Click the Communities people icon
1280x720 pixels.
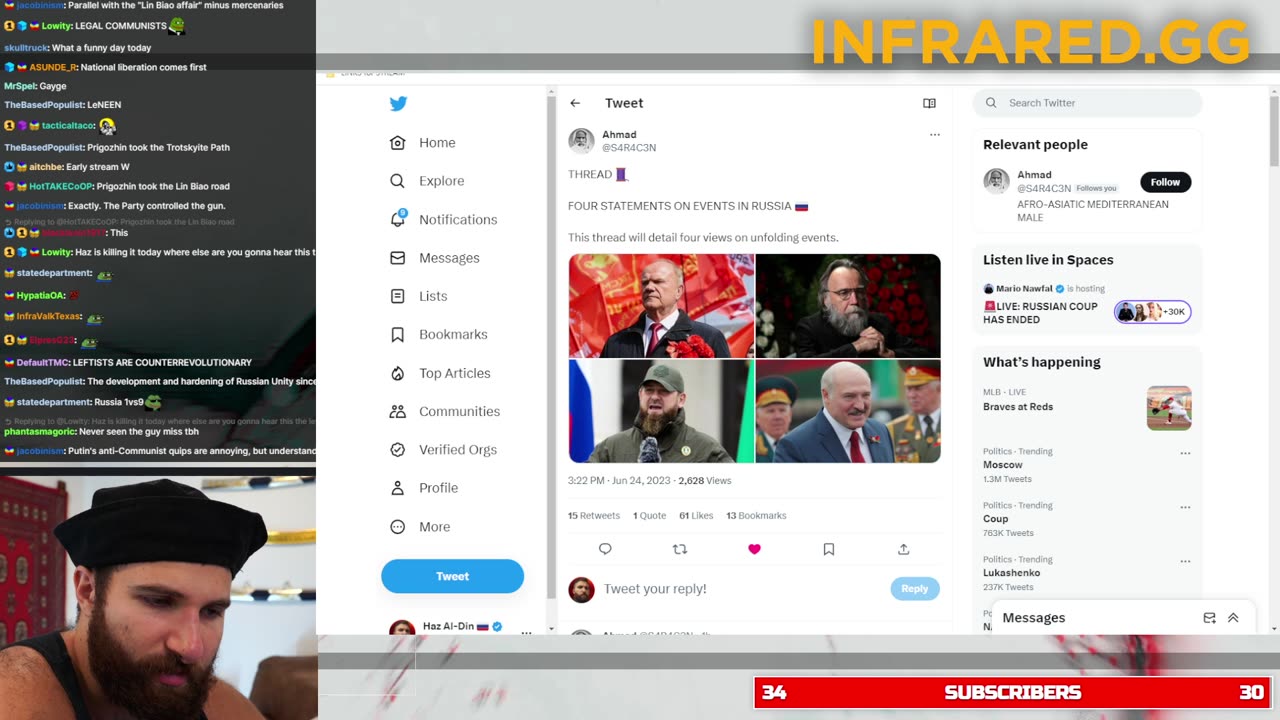[x=397, y=411]
